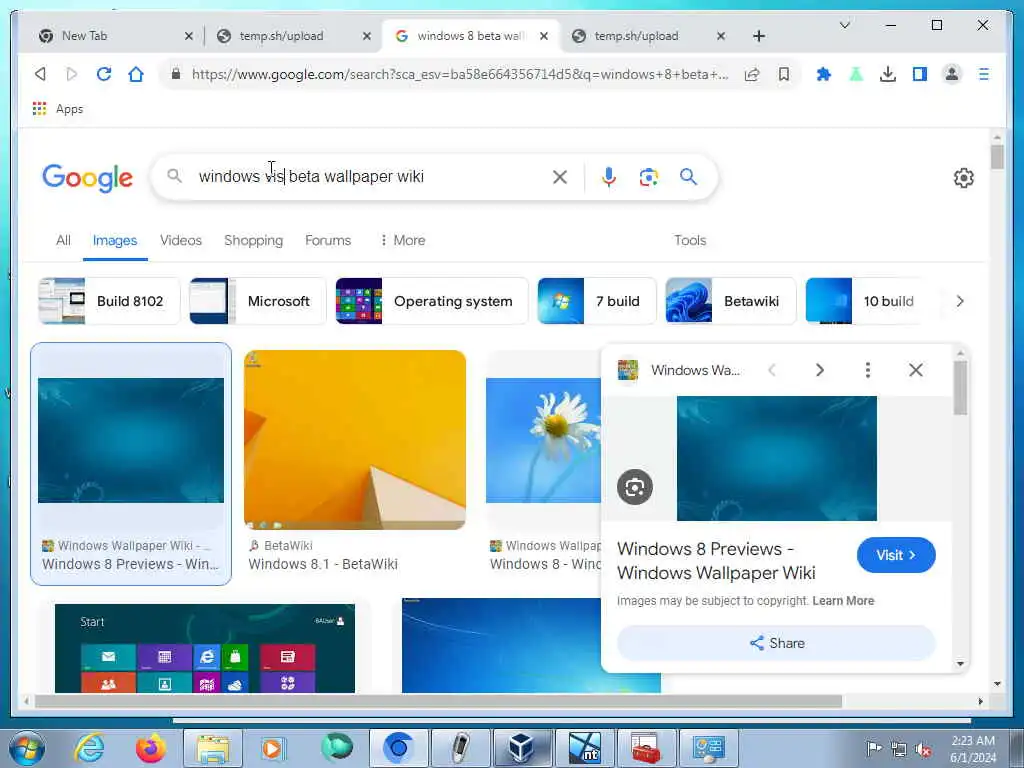Filter images by 7 build chip
Image resolution: width=1024 pixels, height=768 pixels.
tap(596, 301)
